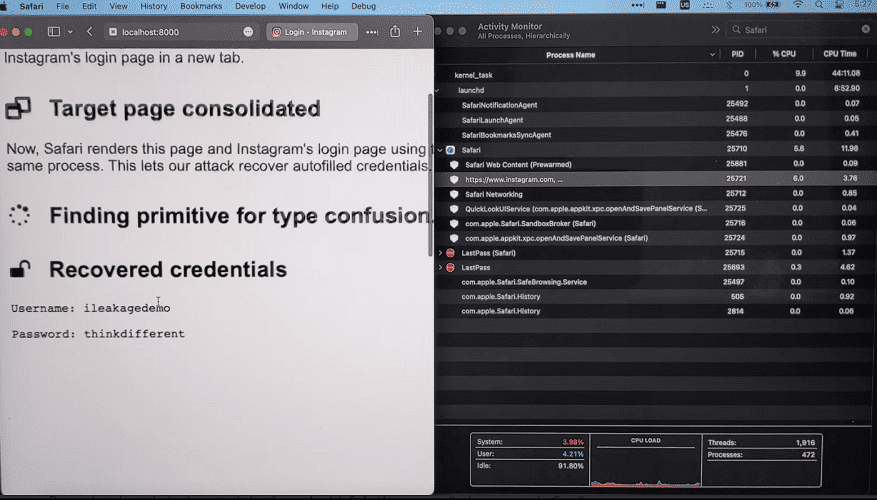877x500 pixels.
Task: Open the tab group dropdown arrow next to sidebar
Action: (x=70, y=32)
